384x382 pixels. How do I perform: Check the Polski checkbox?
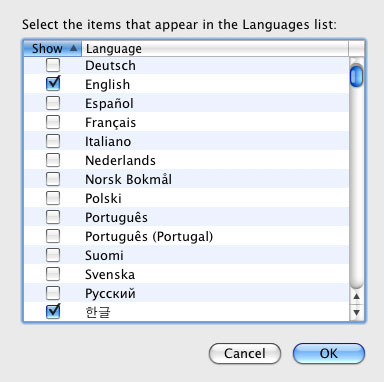point(53,198)
